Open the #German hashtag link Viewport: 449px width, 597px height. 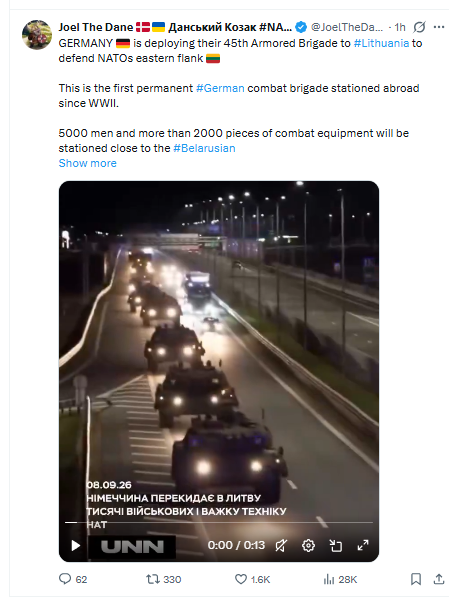tap(220, 88)
